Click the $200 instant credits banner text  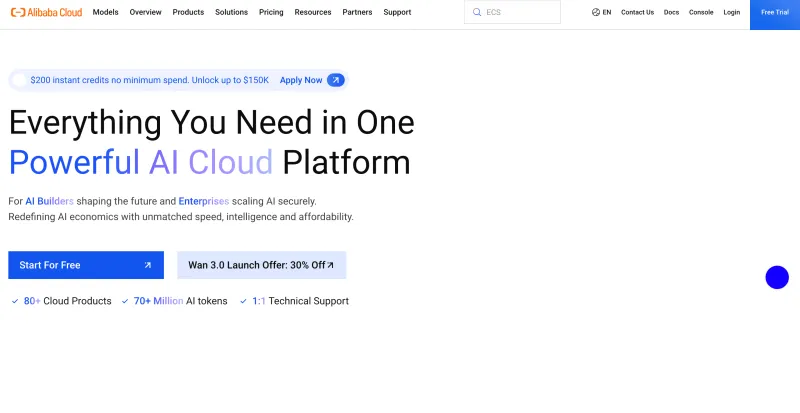click(149, 80)
